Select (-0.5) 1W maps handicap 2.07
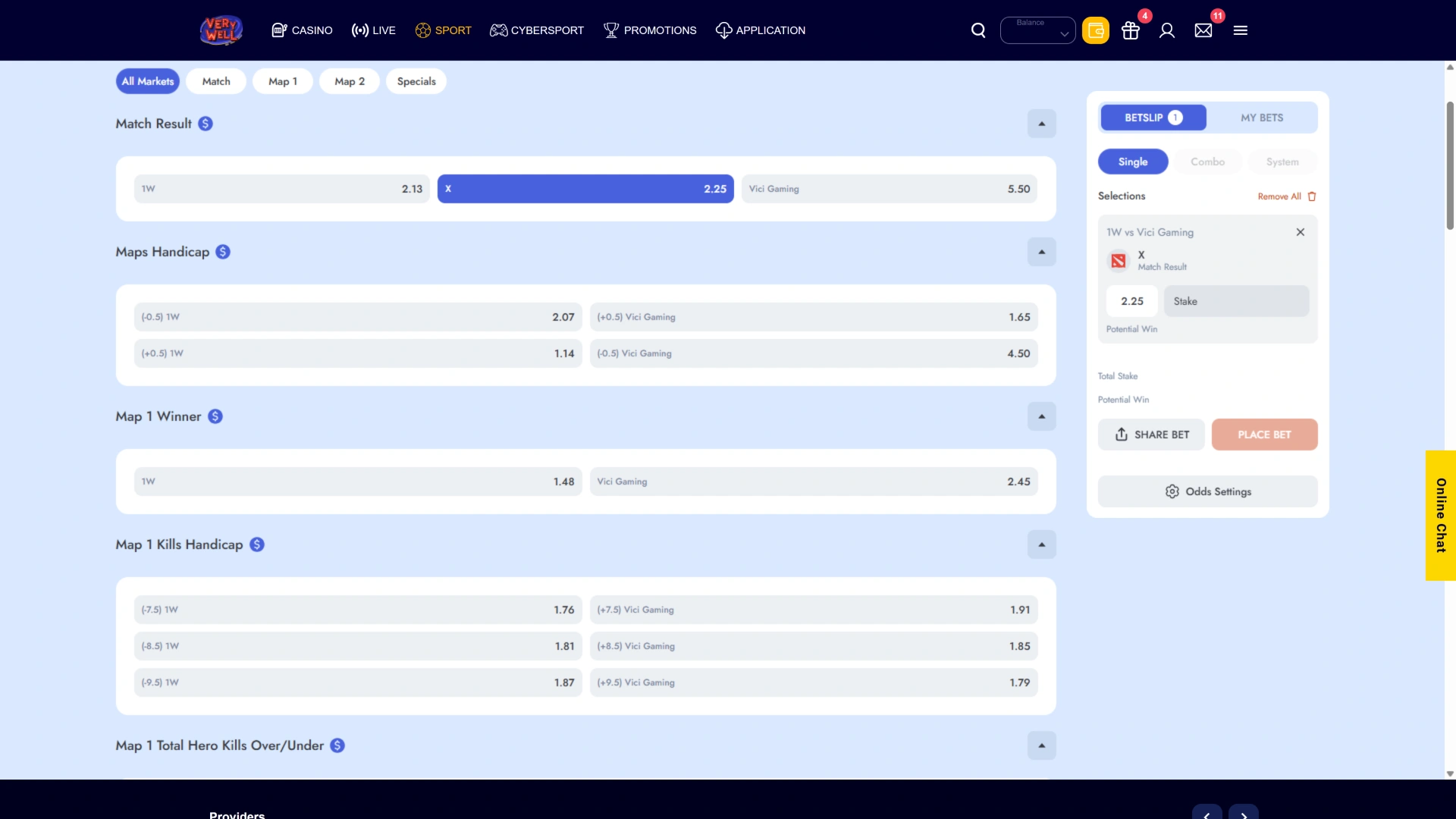 358,317
